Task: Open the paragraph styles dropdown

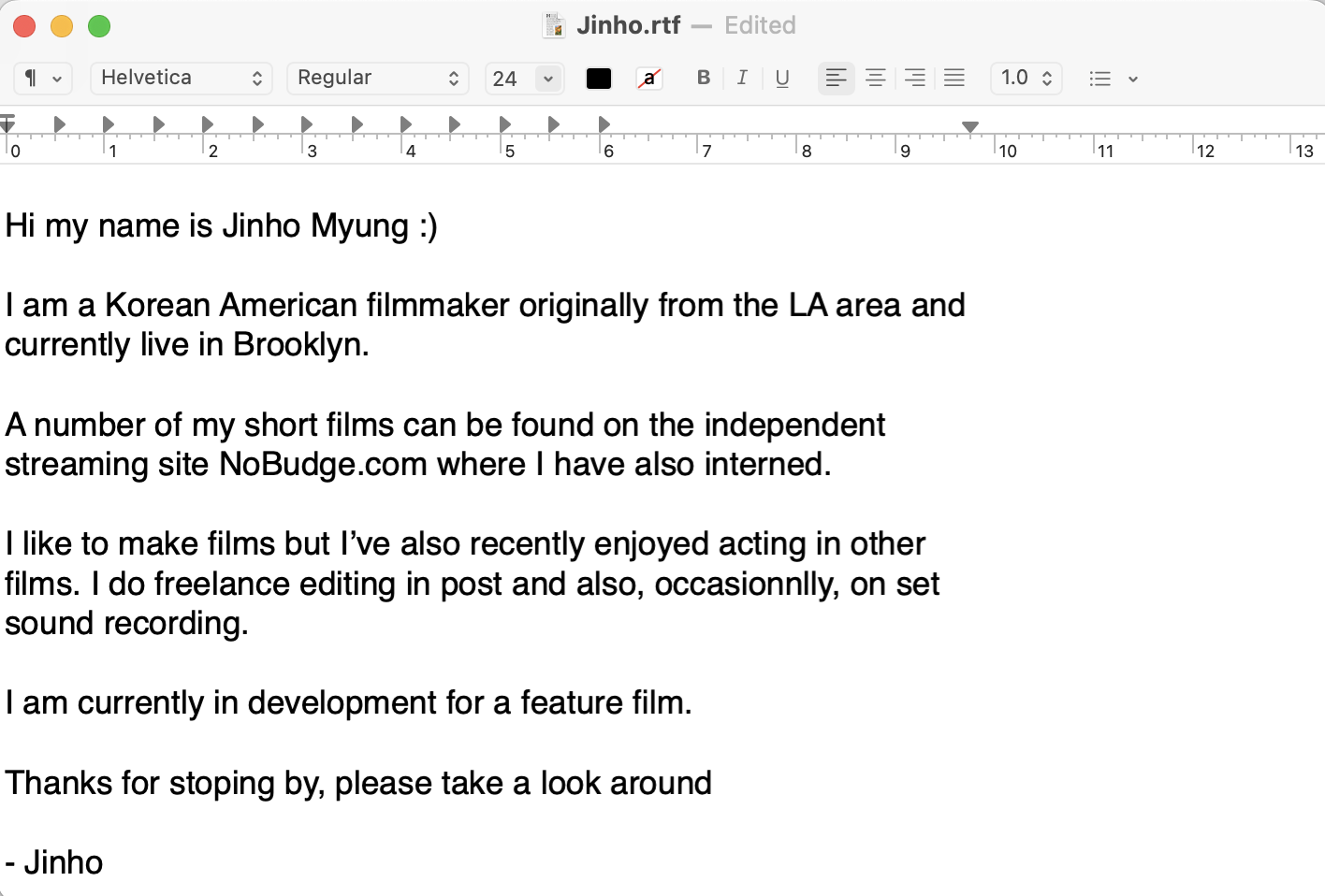Action: [42, 79]
